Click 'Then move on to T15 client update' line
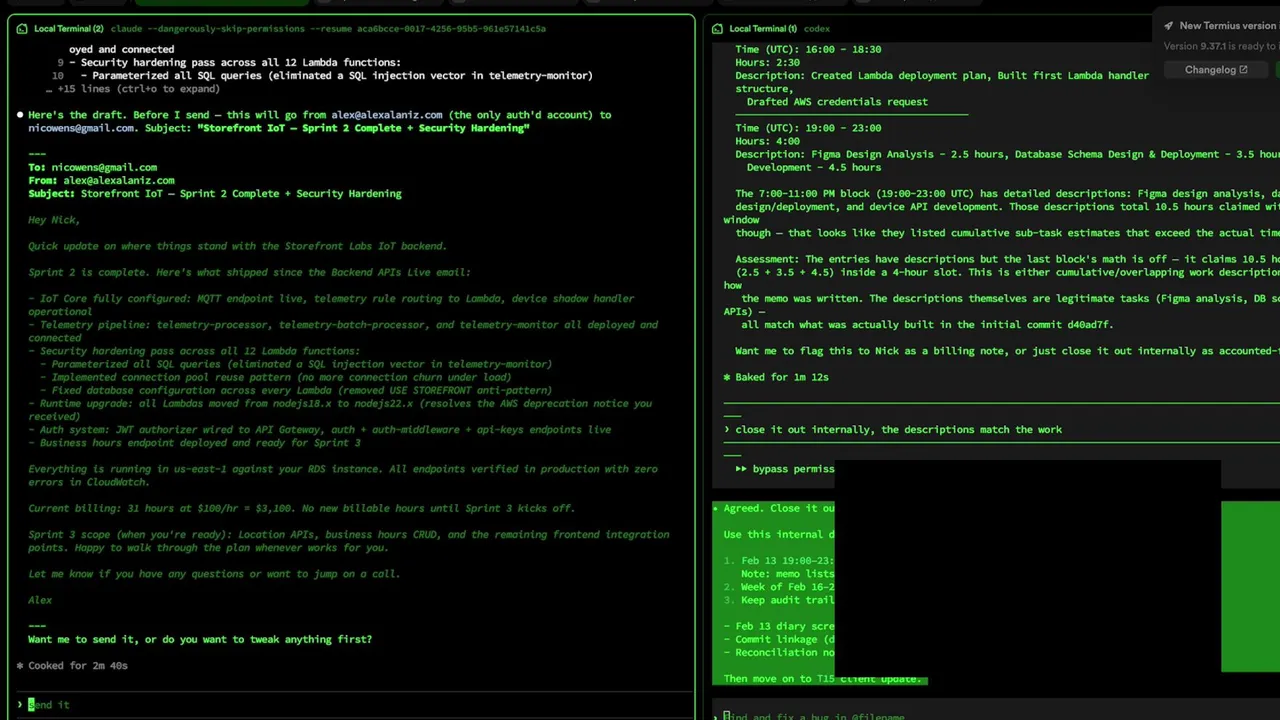The image size is (1280, 720). click(822, 679)
